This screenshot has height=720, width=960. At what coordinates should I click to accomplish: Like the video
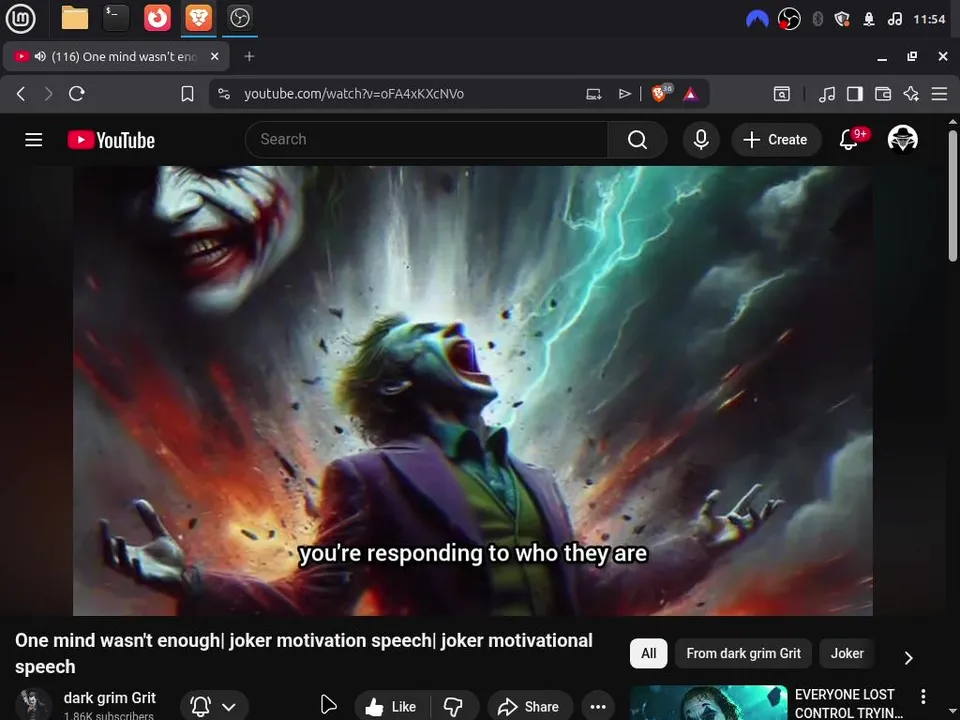(x=392, y=707)
